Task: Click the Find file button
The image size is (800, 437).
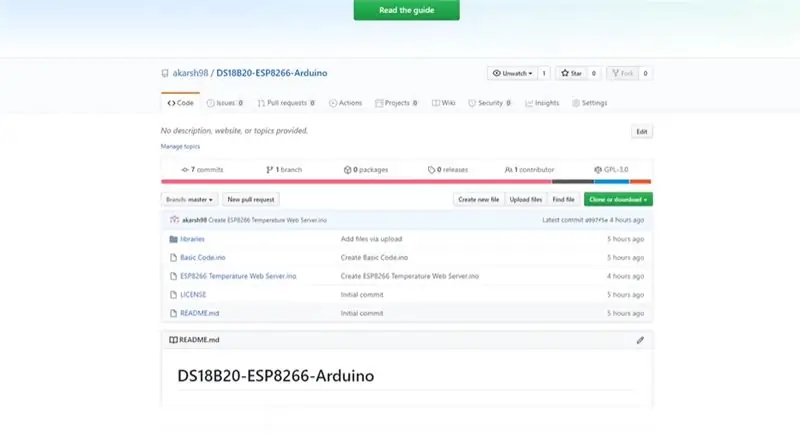Action: [x=563, y=199]
